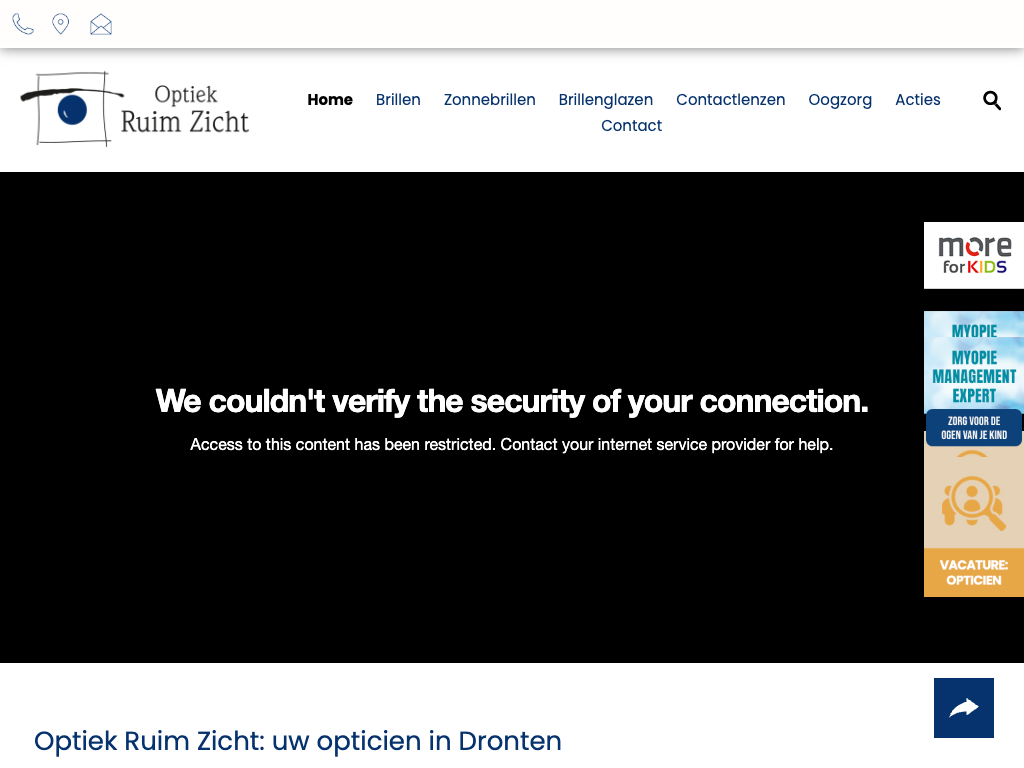
Task: Click the share arrow button
Action: click(964, 708)
